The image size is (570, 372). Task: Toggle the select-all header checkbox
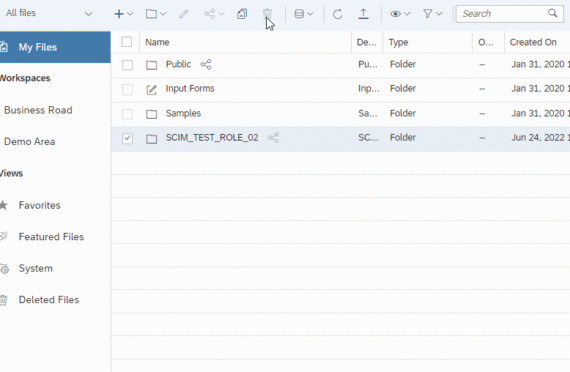click(127, 42)
